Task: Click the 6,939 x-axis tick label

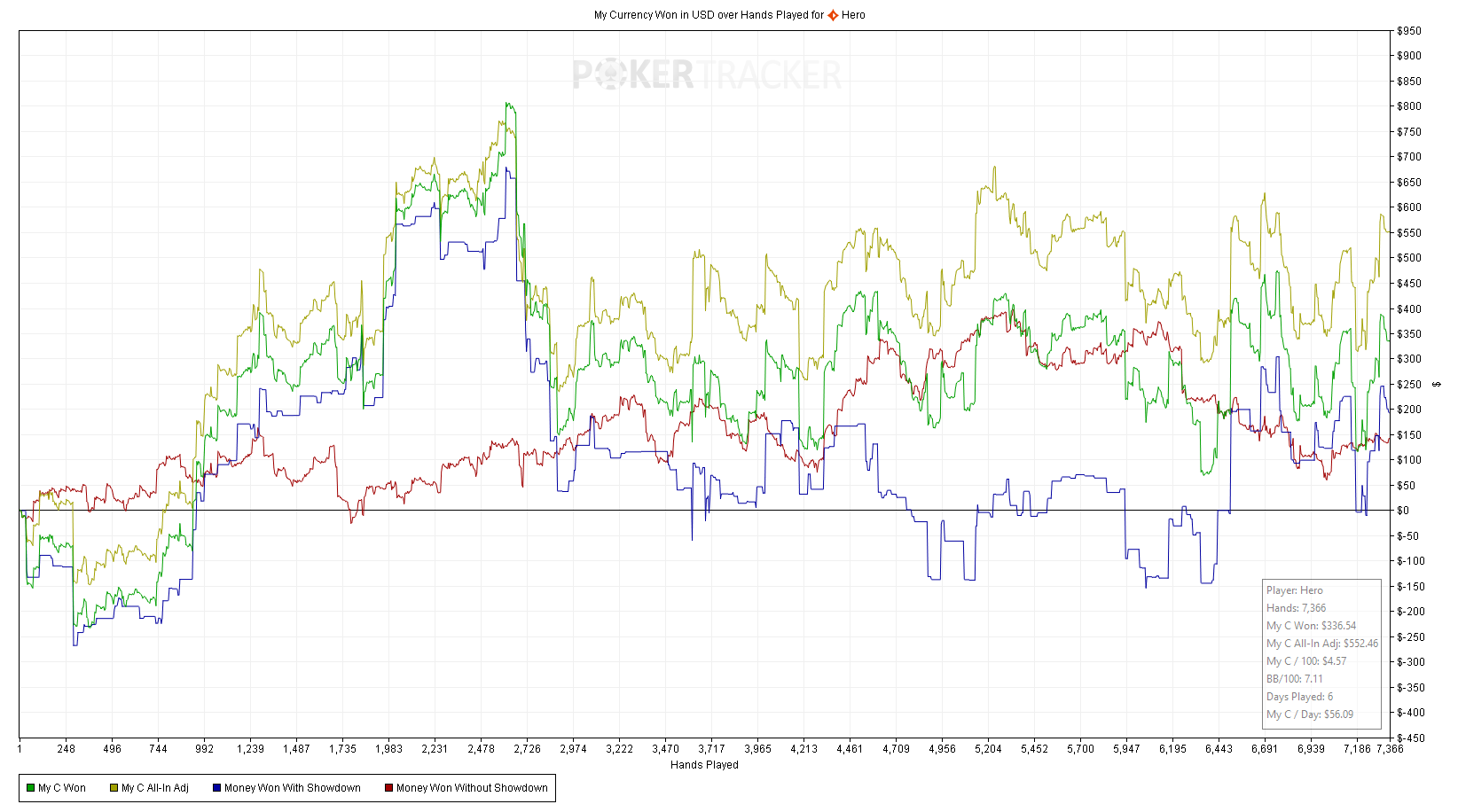Action: 1311,749
